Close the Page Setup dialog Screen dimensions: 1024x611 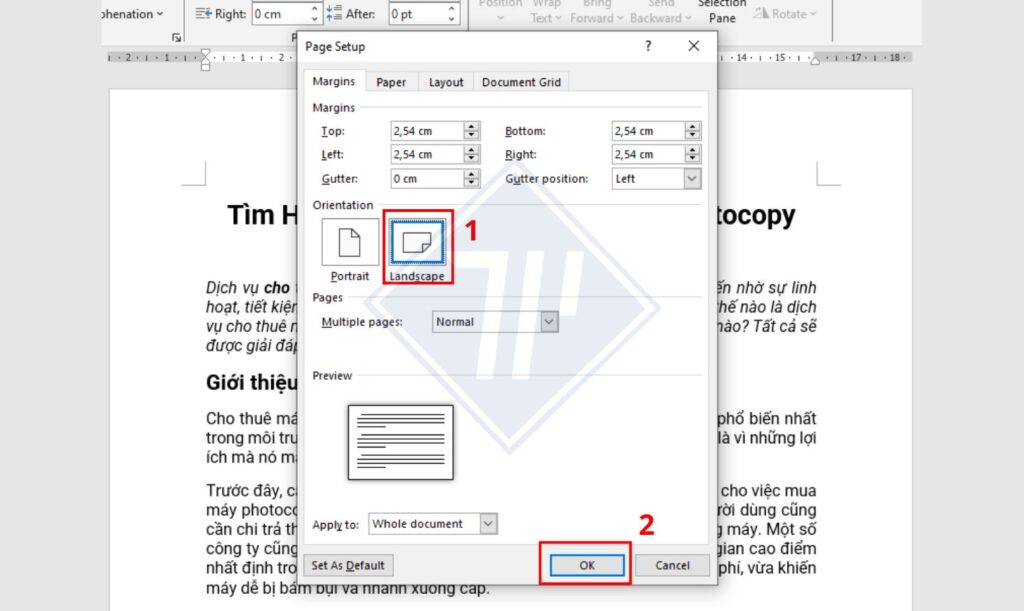click(x=694, y=46)
